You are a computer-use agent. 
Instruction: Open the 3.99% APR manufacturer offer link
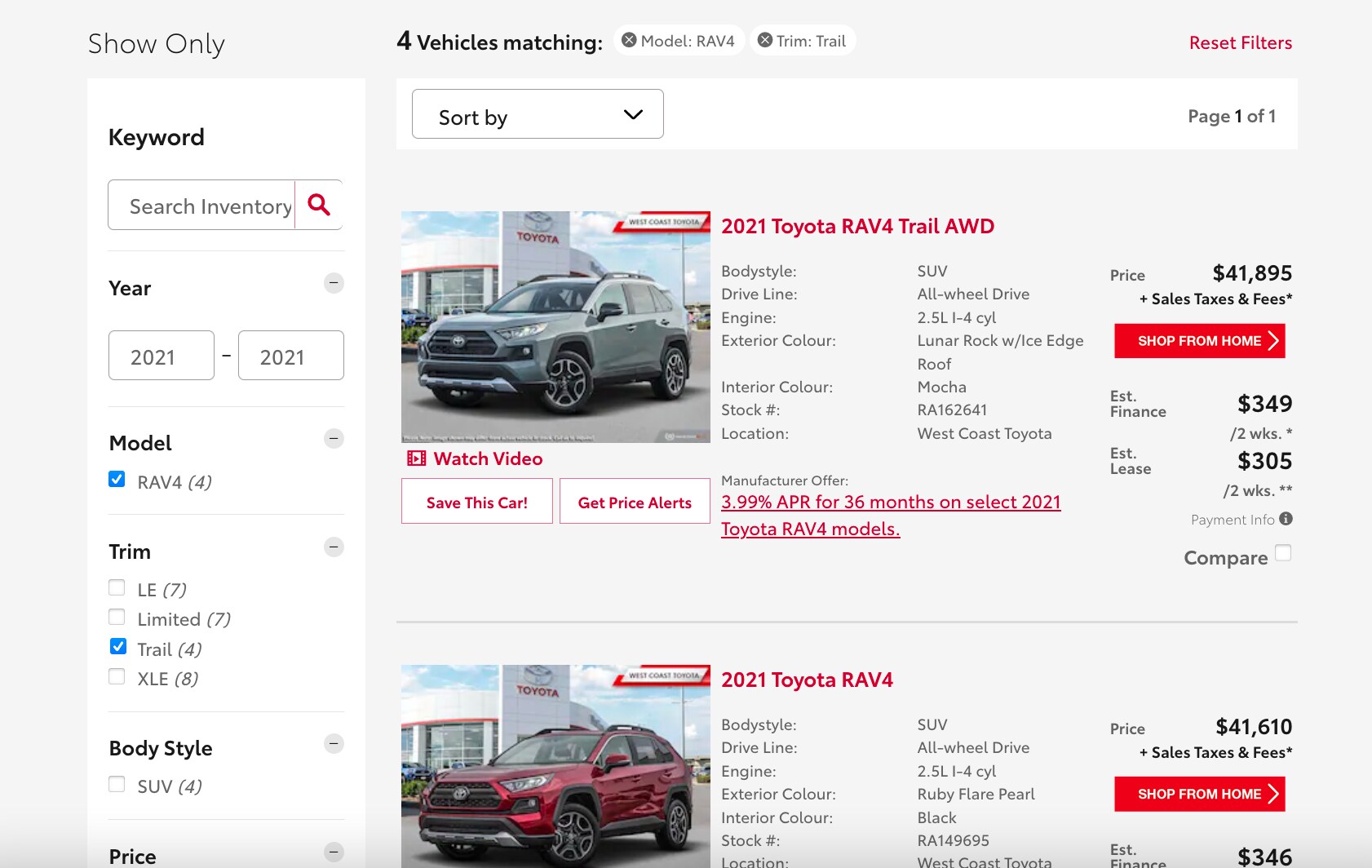coord(891,515)
